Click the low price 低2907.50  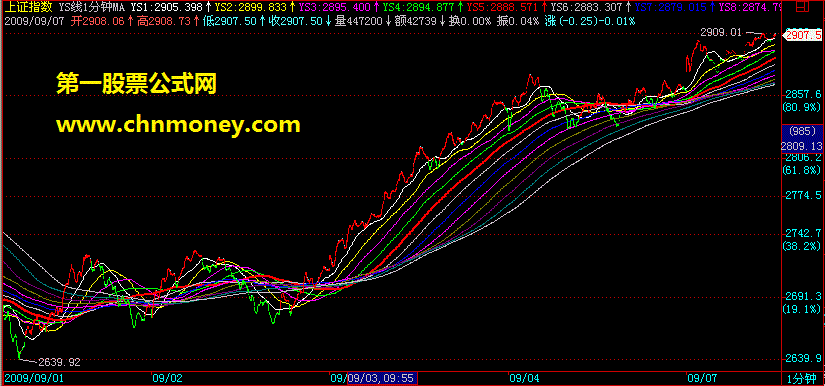pyautogui.click(x=229, y=22)
